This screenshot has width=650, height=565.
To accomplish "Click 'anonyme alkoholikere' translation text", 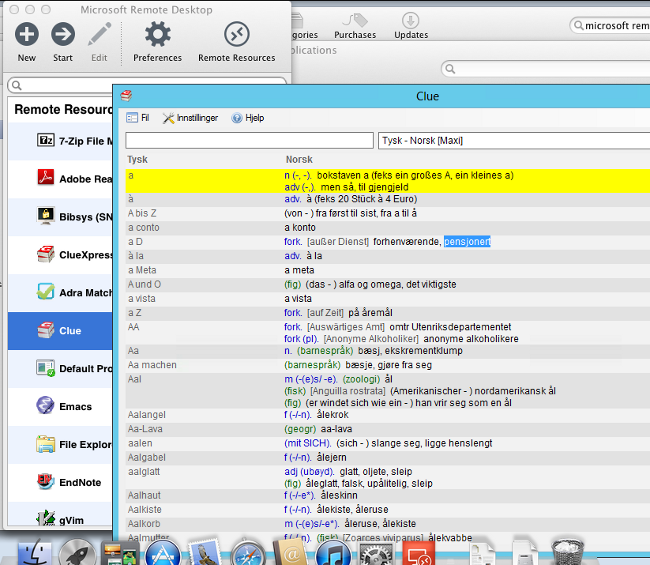I will coord(471,338).
